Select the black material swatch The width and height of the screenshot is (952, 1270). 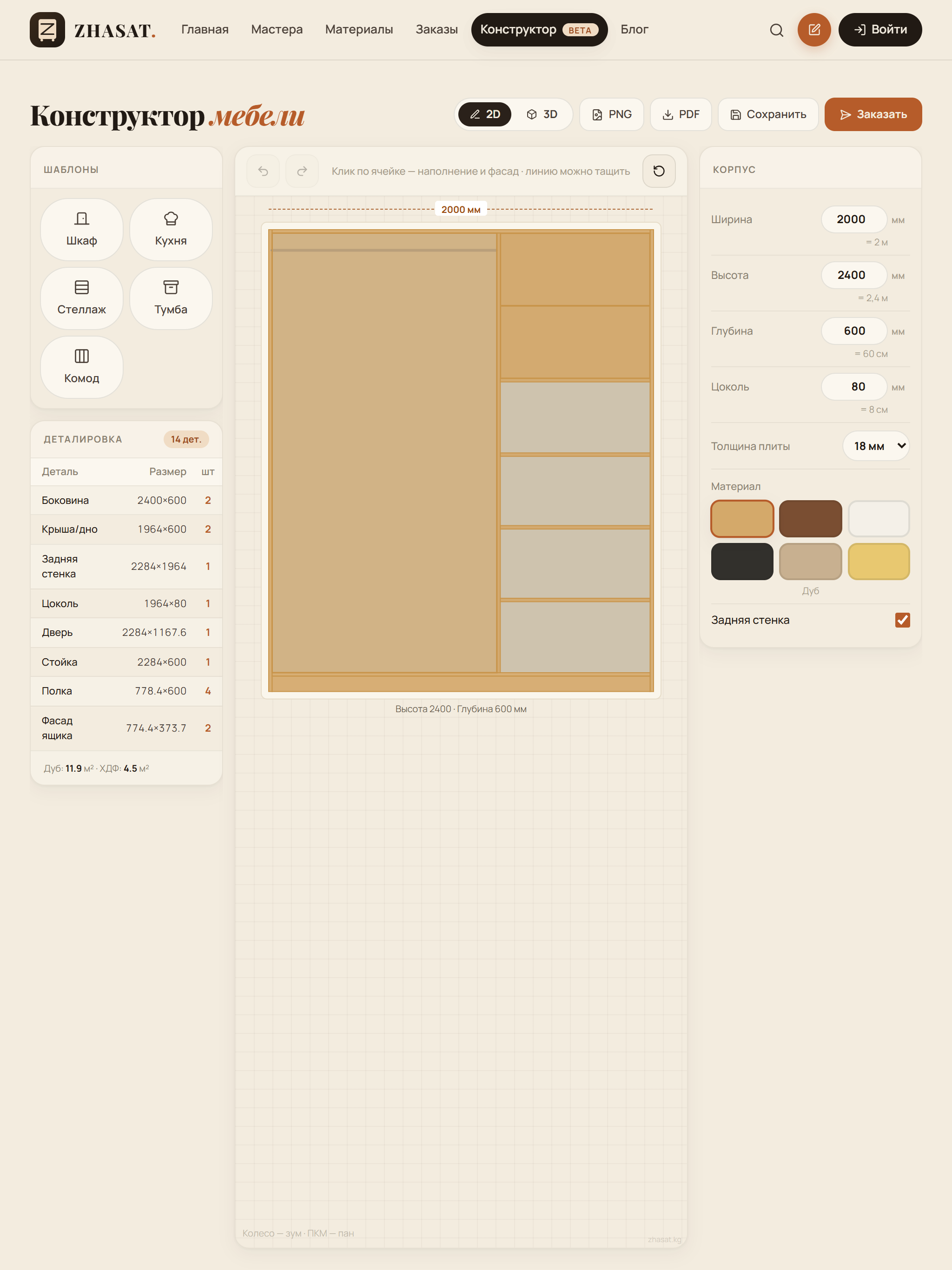coord(742,562)
